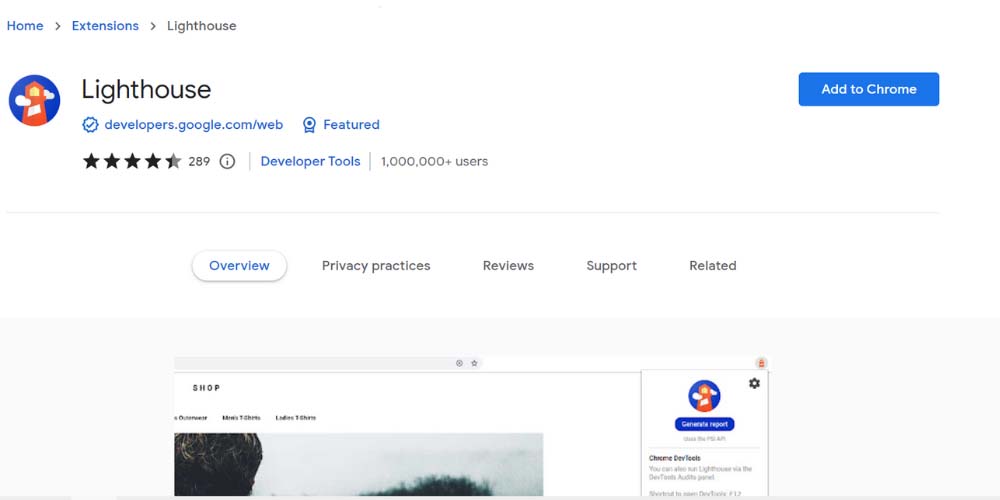Open the Reviews tab
This screenshot has width=1000, height=500.
coord(508,266)
